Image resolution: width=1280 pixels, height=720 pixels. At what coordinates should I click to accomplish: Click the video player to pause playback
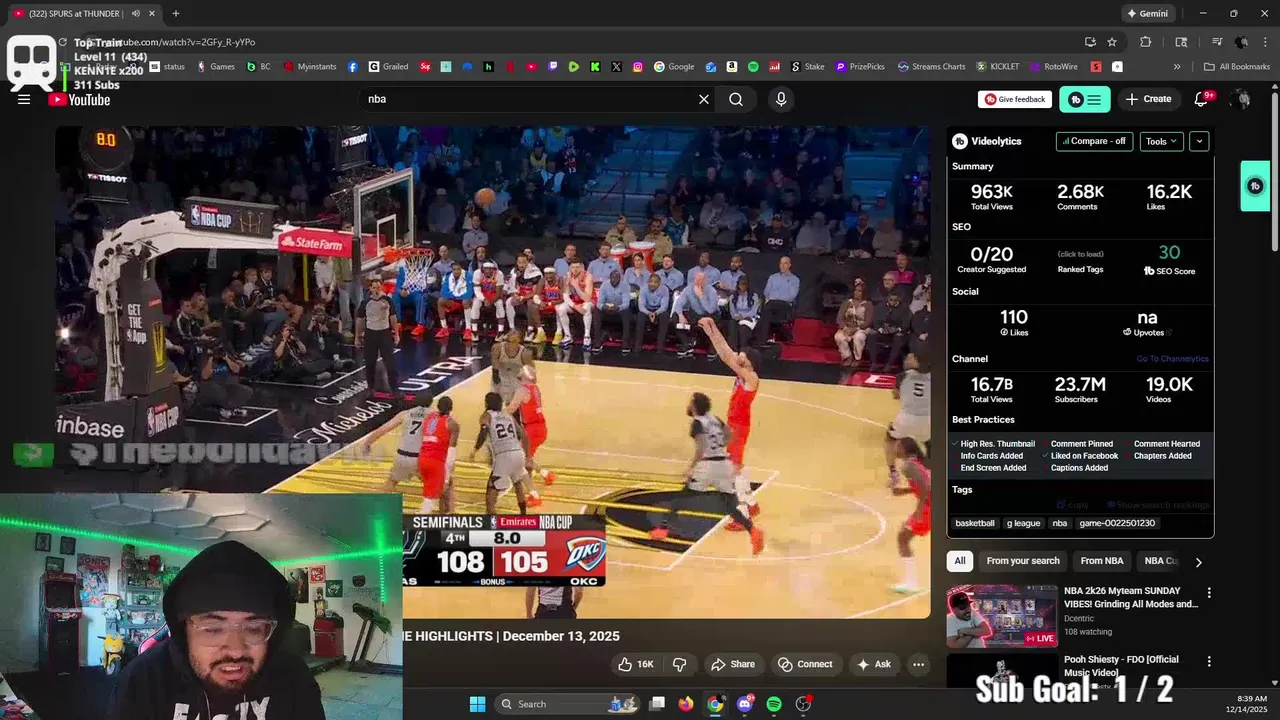(x=492, y=370)
